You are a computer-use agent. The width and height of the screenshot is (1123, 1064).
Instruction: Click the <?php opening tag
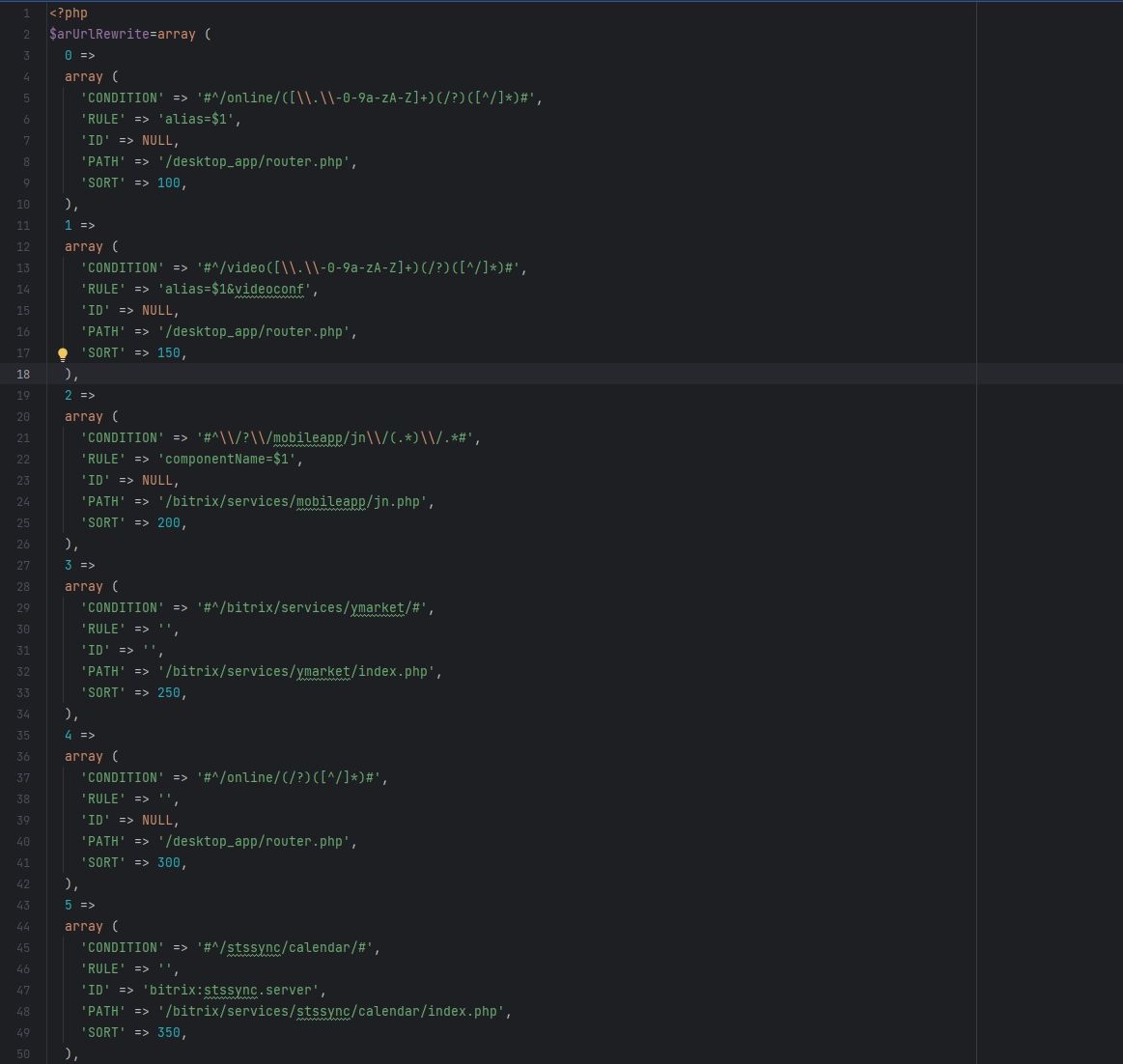coord(69,14)
